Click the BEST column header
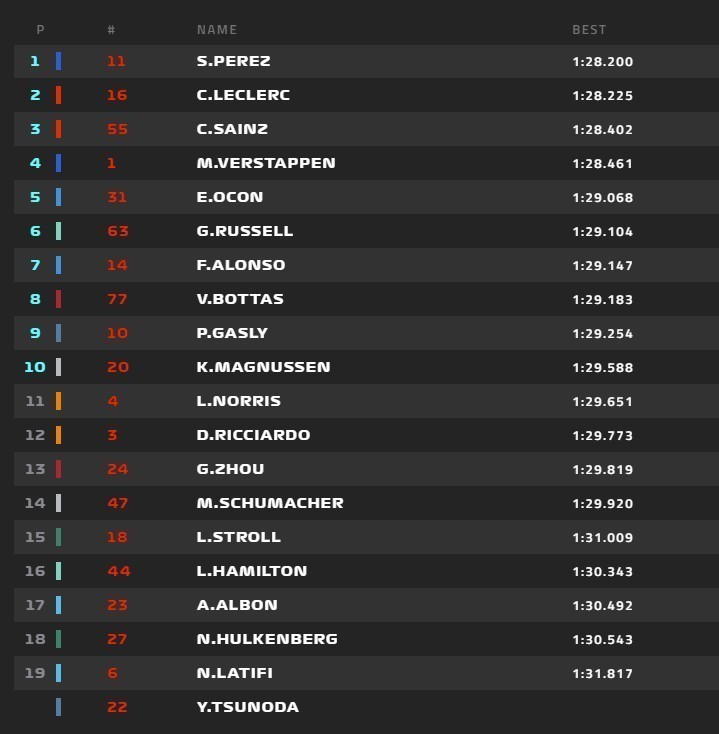The image size is (719, 734). coord(589,30)
